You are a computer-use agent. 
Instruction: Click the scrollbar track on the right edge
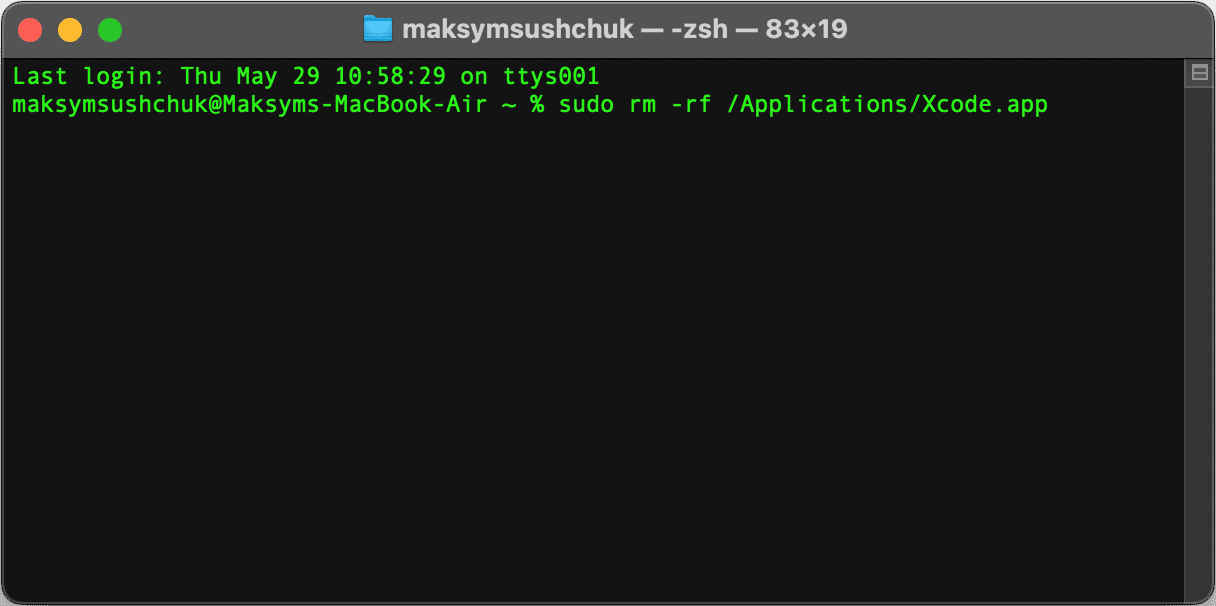pyautogui.click(x=1199, y=350)
